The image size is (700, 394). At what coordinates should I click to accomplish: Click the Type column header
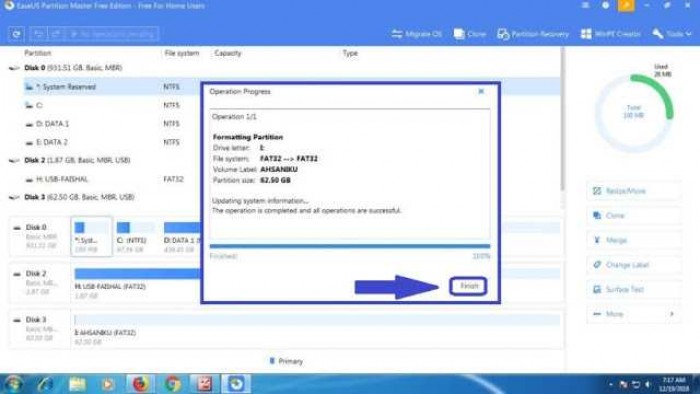coord(350,53)
